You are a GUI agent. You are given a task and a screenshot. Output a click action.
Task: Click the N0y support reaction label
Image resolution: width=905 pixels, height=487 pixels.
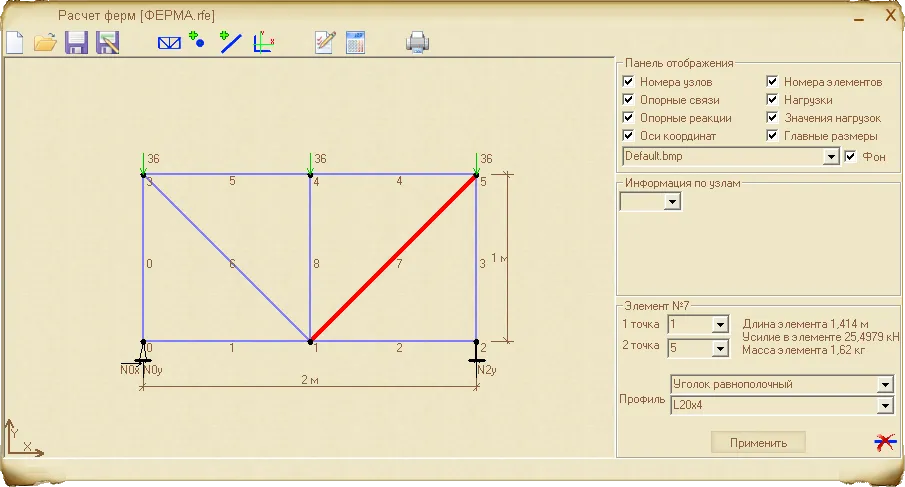tap(152, 370)
